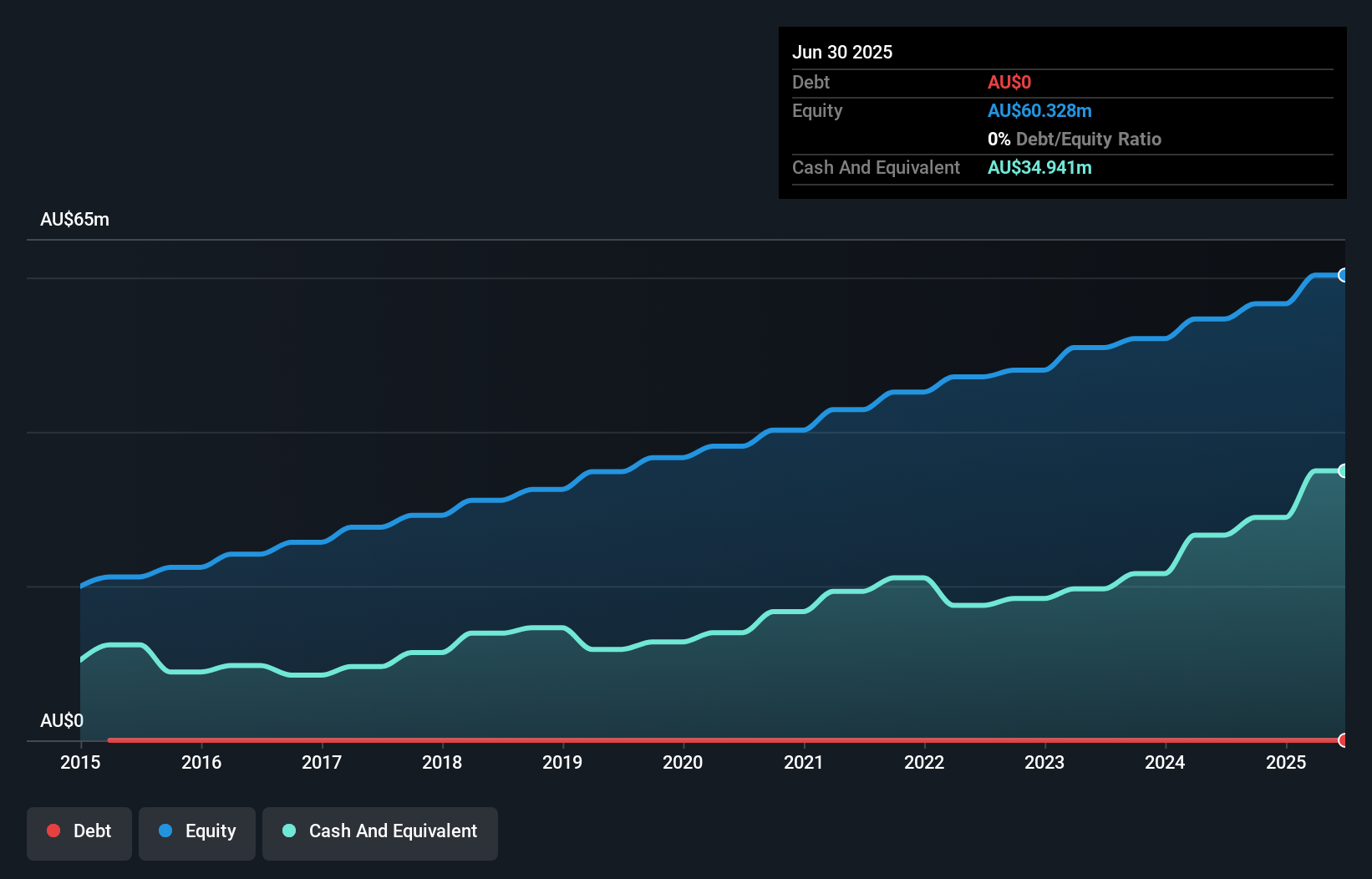Click the red AU$0 Debt value
Viewport: 1372px width, 879px height.
point(1009,82)
